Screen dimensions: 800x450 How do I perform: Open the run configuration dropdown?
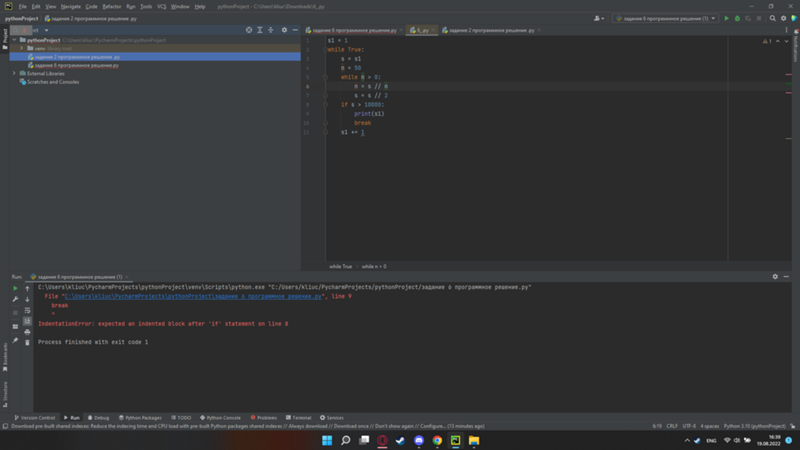click(664, 18)
